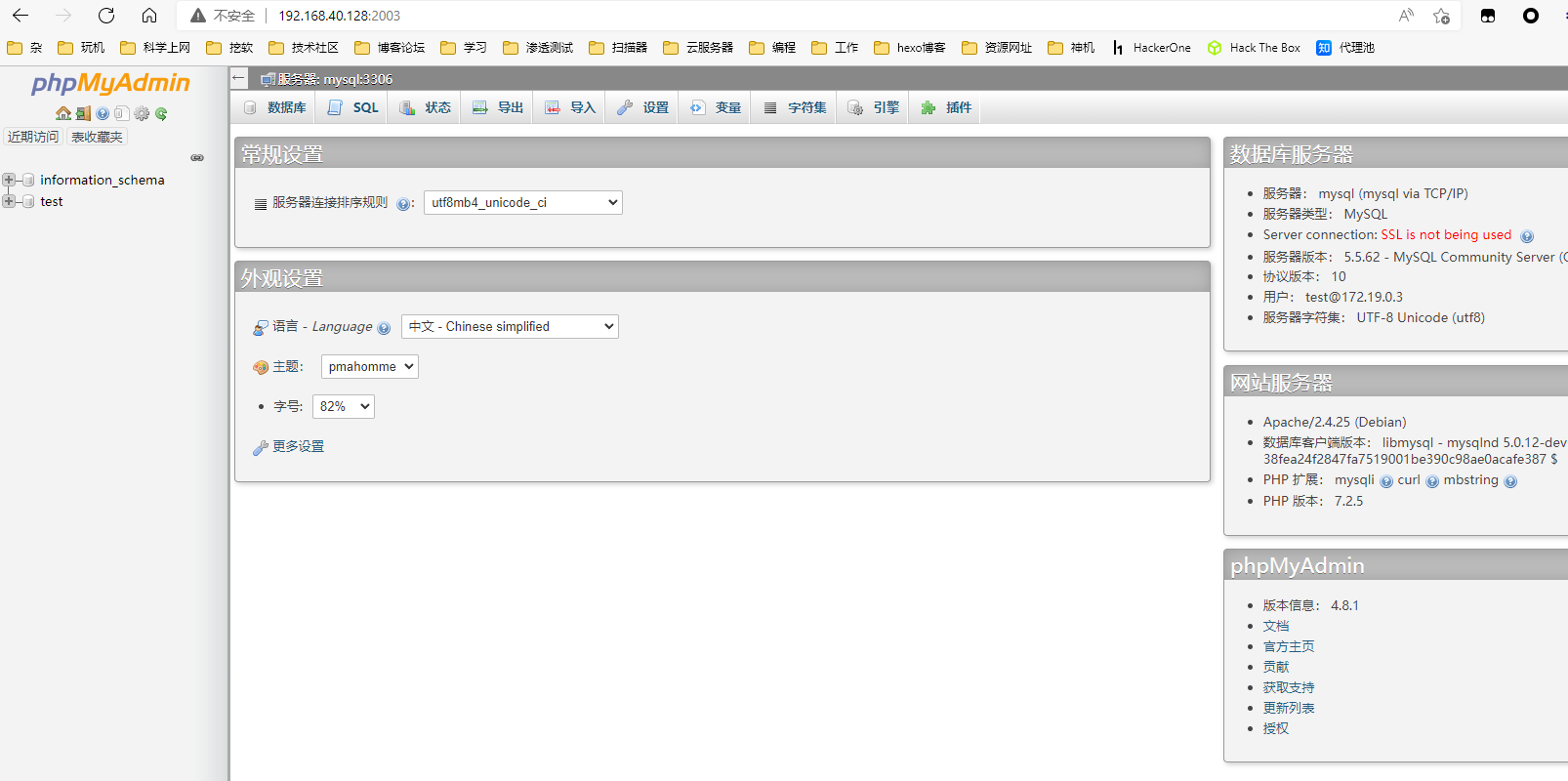Open the 导出 export tab
This screenshot has width=1568, height=781.
[498, 107]
